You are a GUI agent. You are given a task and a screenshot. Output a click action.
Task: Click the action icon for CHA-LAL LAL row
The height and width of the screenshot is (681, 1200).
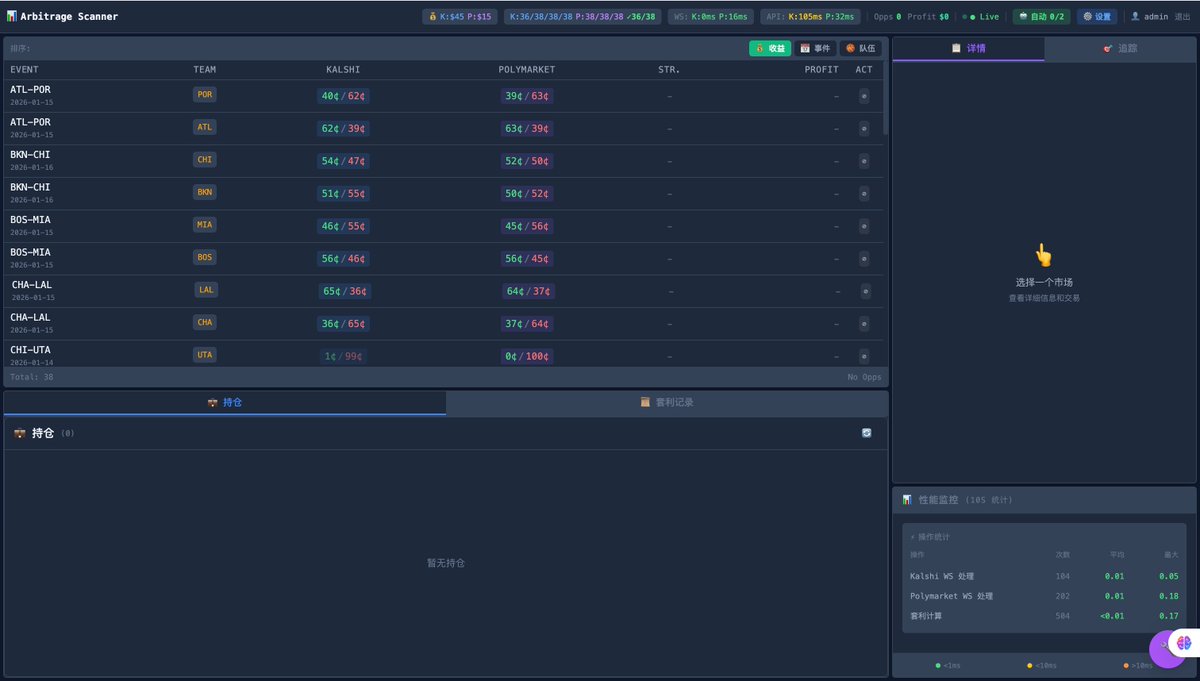[865, 291]
